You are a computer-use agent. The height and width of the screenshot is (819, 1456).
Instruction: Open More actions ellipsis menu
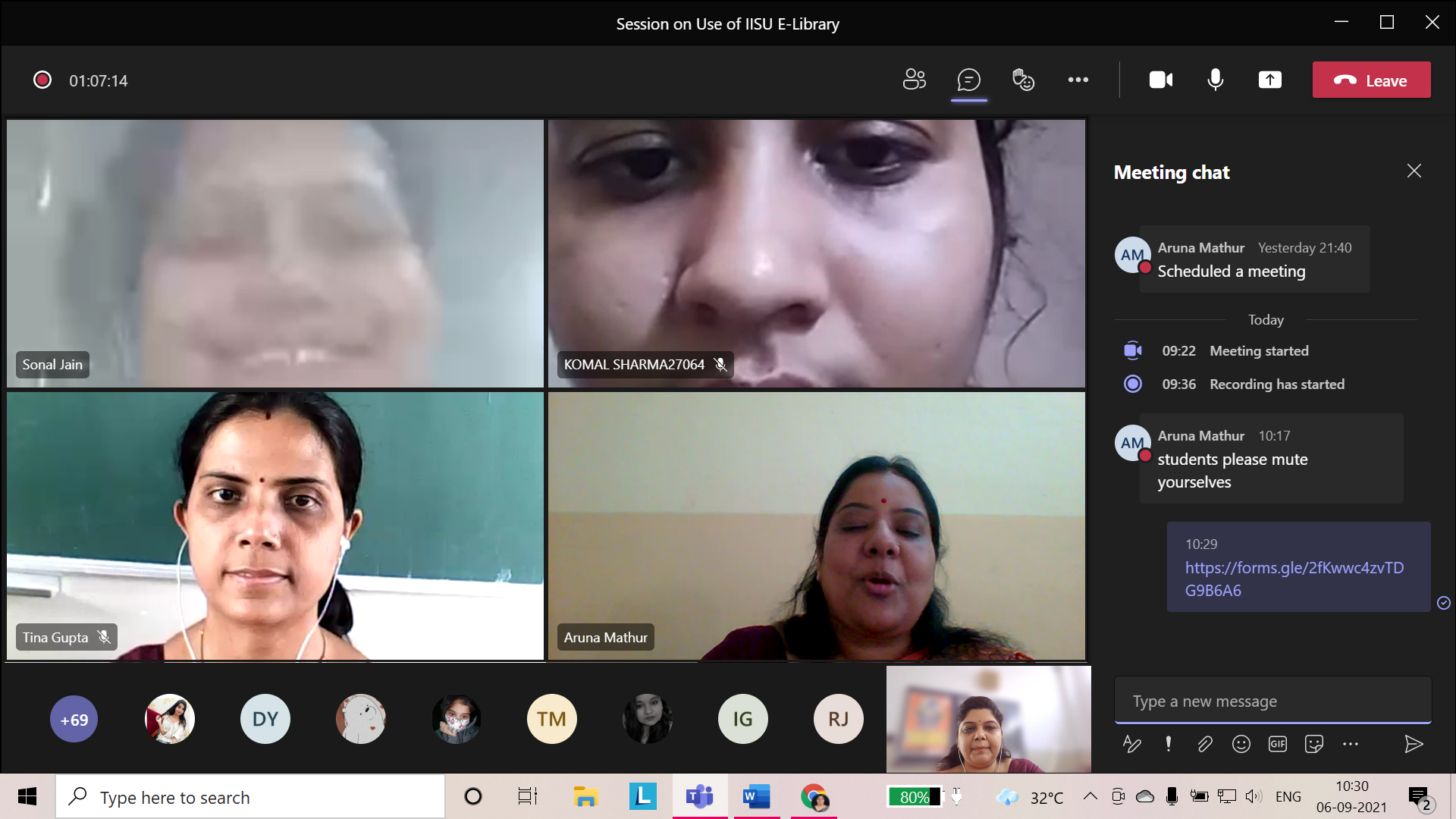click(x=1078, y=80)
